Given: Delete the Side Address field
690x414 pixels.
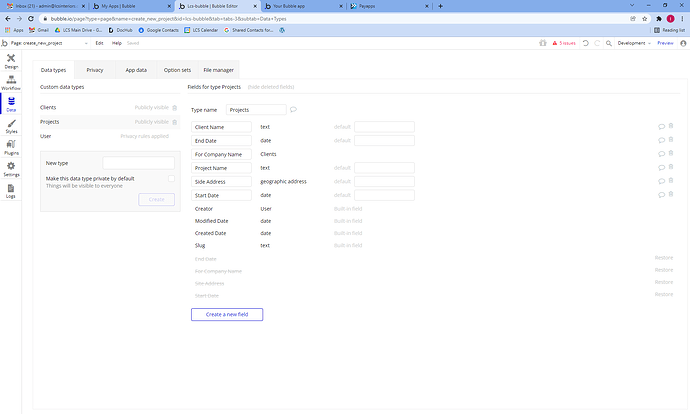Looking at the screenshot, I should click(671, 180).
